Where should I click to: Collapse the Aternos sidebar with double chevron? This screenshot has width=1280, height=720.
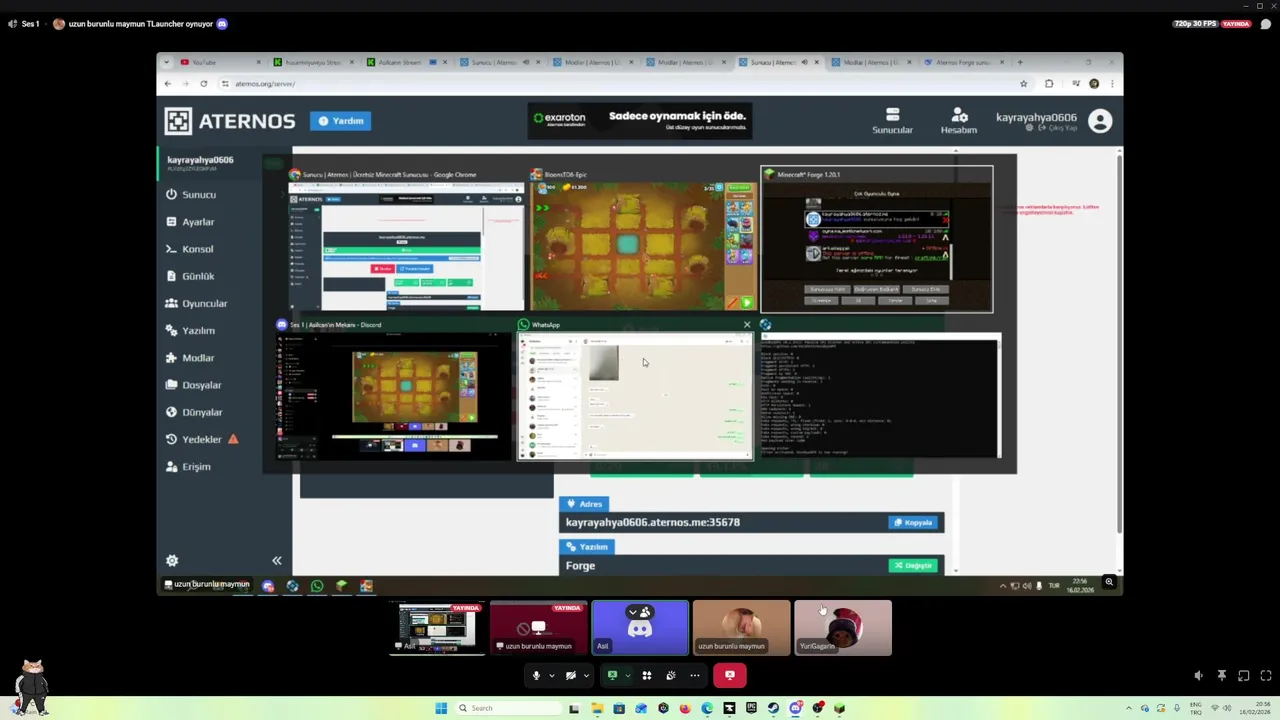pos(277,561)
